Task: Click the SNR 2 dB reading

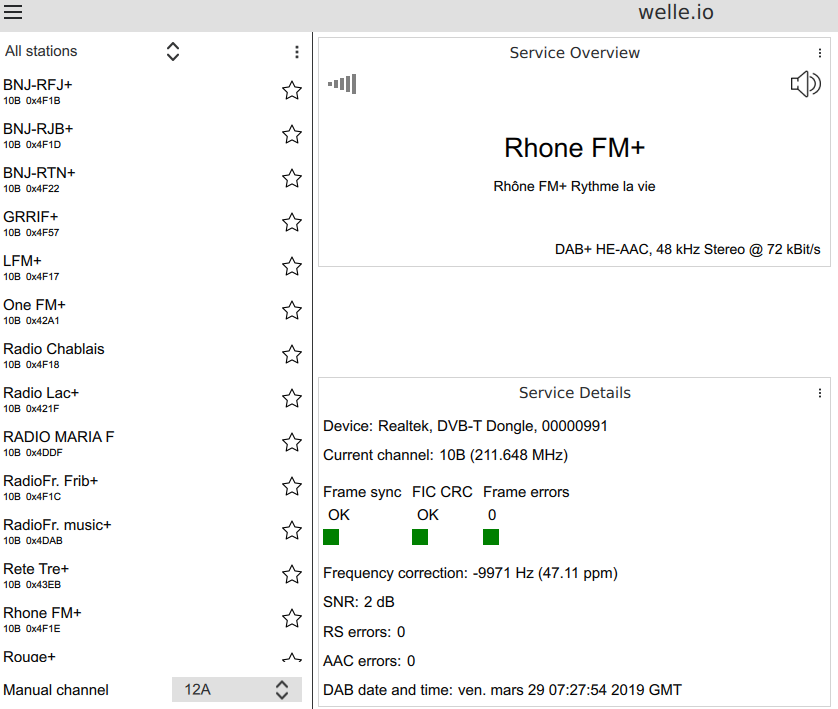Action: [359, 602]
